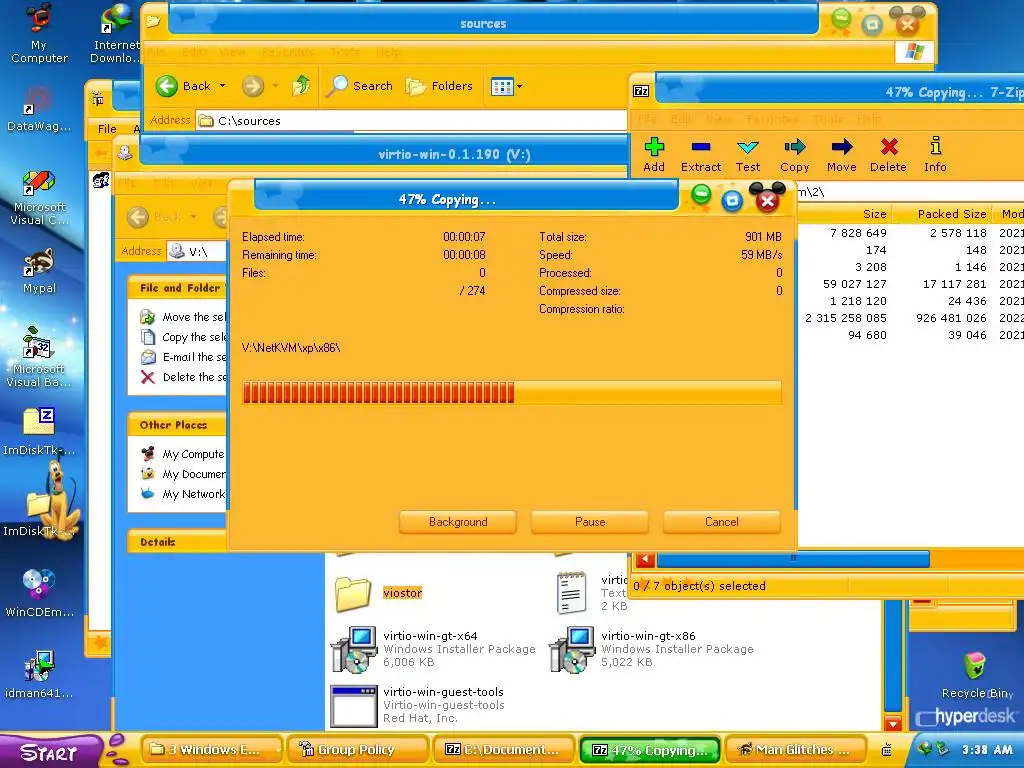This screenshot has width=1024, height=768.
Task: Click Copy the selected items link
Action: (x=183, y=337)
